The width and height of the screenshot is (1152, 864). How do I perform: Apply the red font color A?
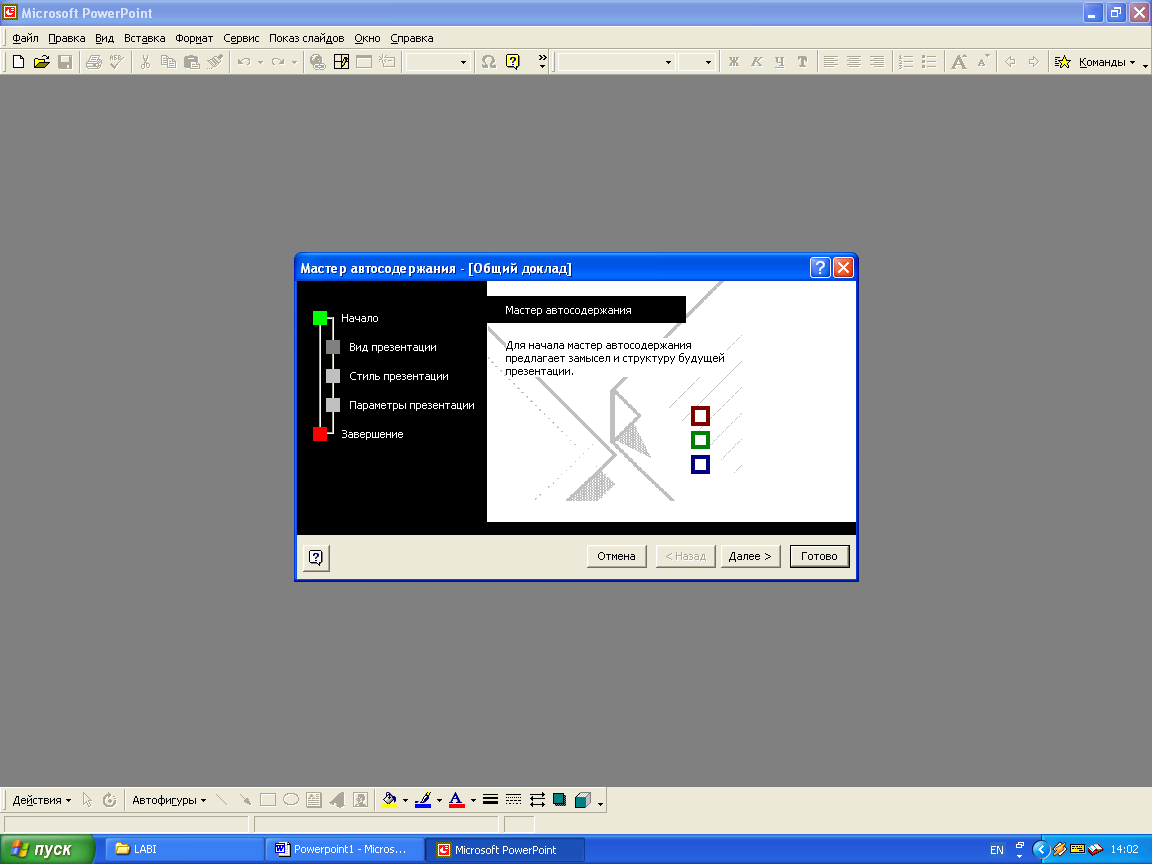coord(456,800)
